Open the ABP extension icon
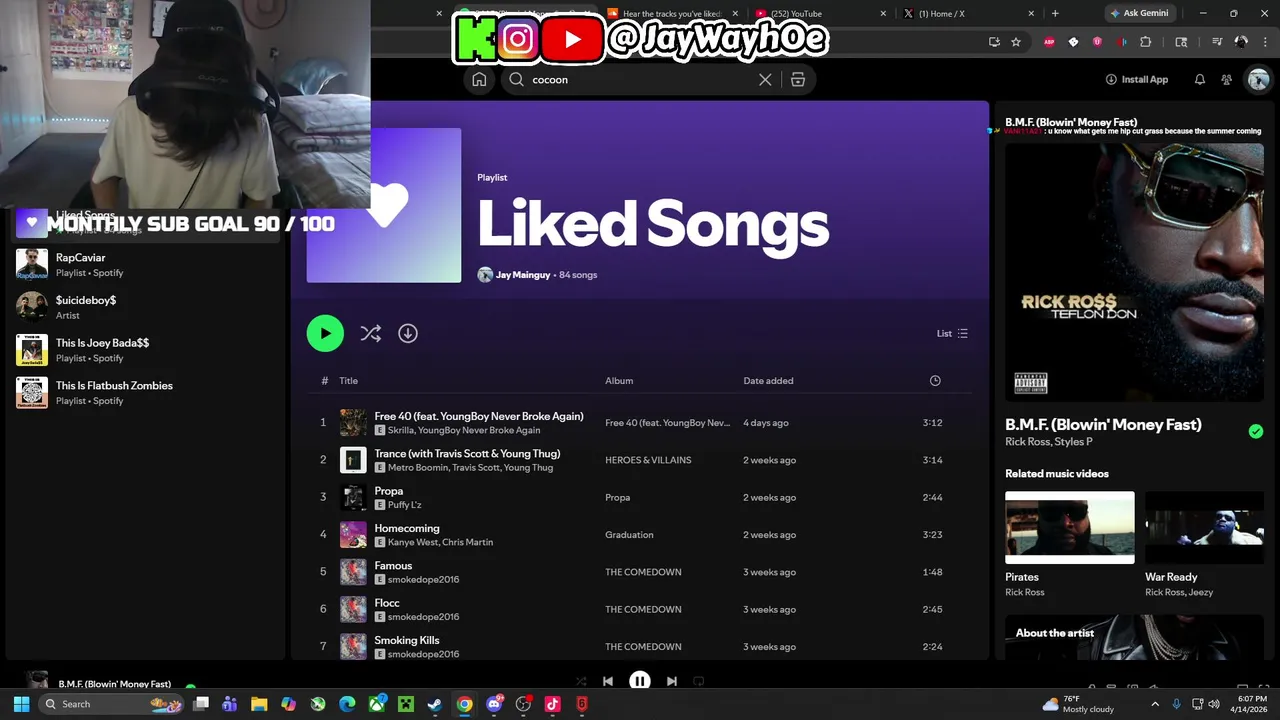The width and height of the screenshot is (1280, 720). 1049,42
